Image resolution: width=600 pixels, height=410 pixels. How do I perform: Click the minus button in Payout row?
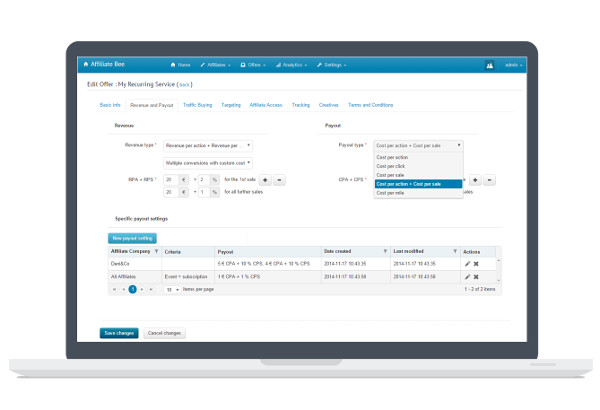click(x=489, y=180)
